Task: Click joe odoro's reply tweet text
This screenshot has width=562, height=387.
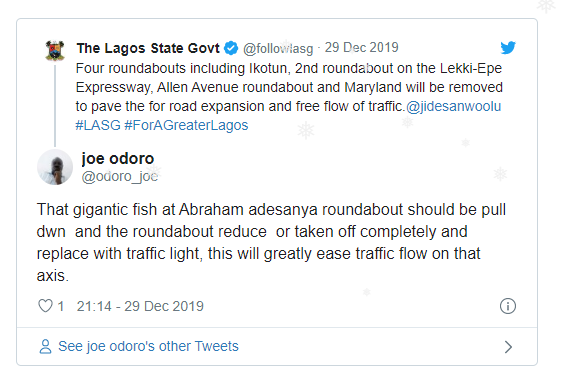Action: (271, 243)
